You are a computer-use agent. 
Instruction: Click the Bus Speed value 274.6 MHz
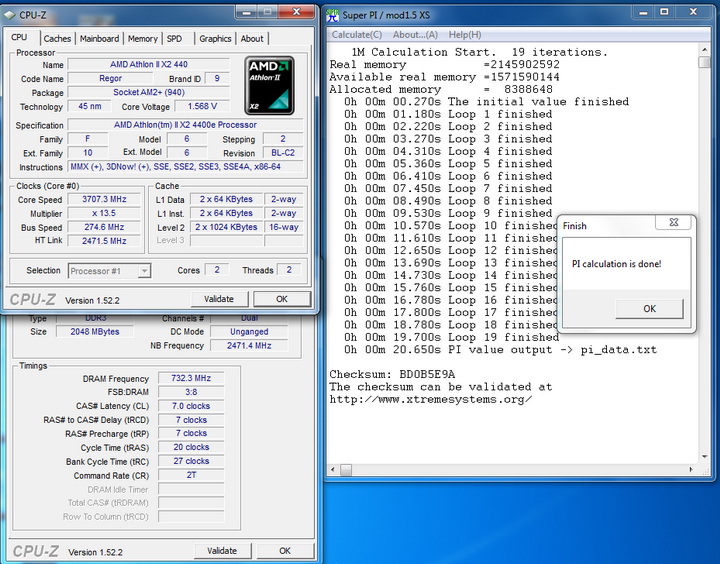pyautogui.click(x=104, y=227)
